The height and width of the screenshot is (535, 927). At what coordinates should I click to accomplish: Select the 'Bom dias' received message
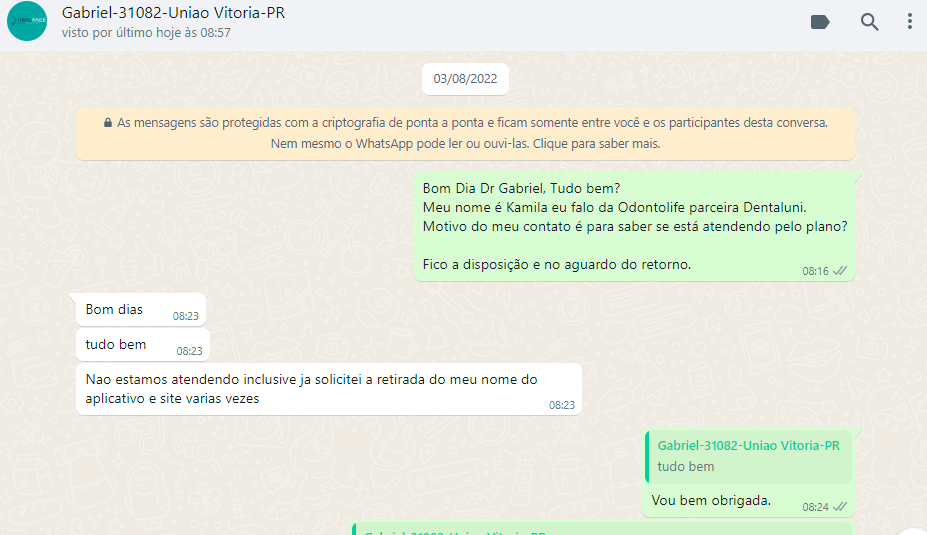point(141,309)
